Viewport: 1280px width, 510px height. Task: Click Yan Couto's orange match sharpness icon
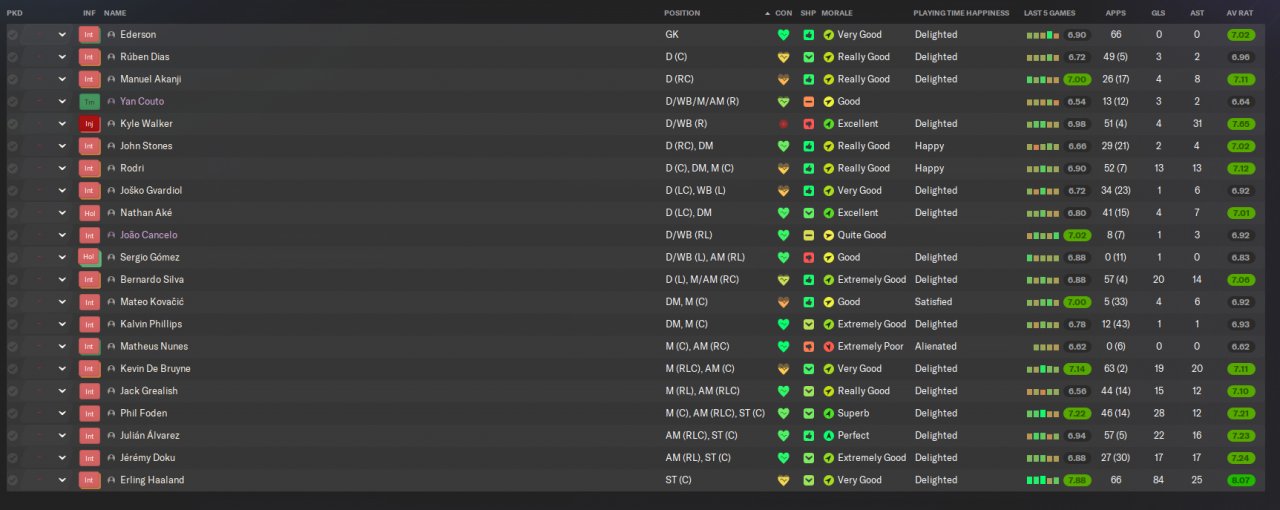tap(809, 101)
